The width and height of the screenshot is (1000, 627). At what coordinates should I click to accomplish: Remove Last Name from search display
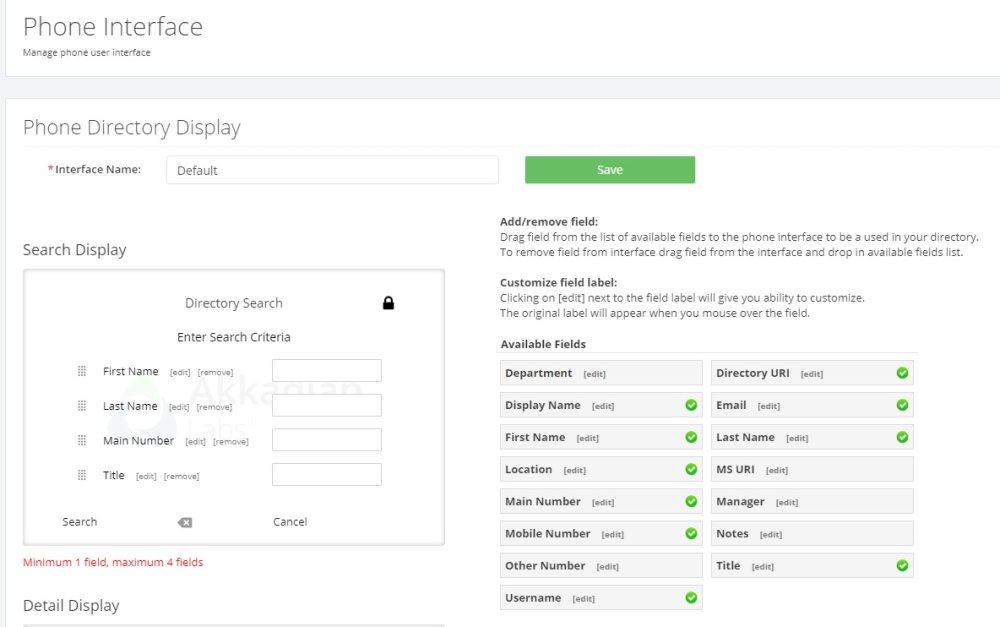pyautogui.click(x=214, y=407)
